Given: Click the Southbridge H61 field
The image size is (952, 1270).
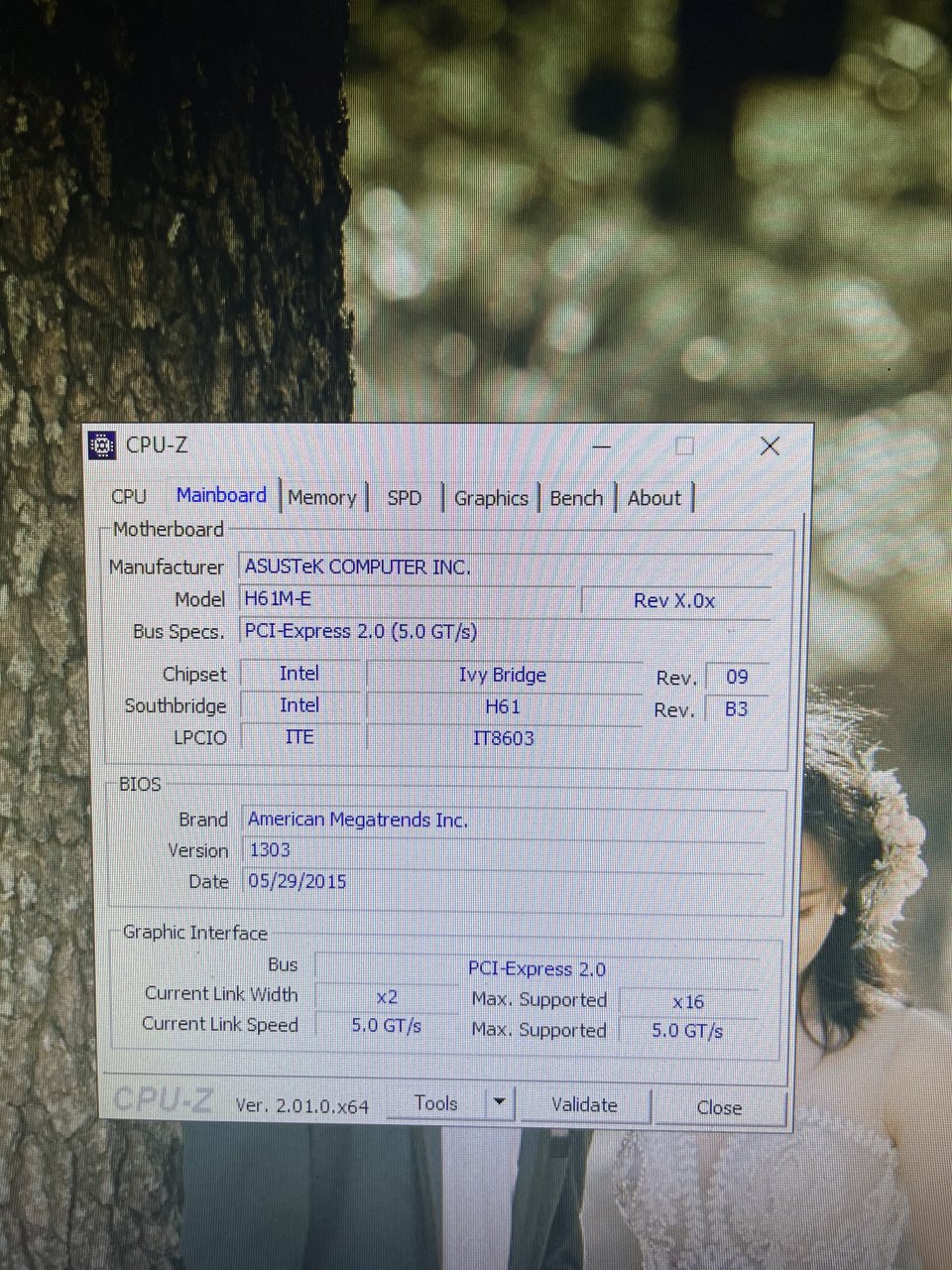Looking at the screenshot, I should [x=503, y=707].
